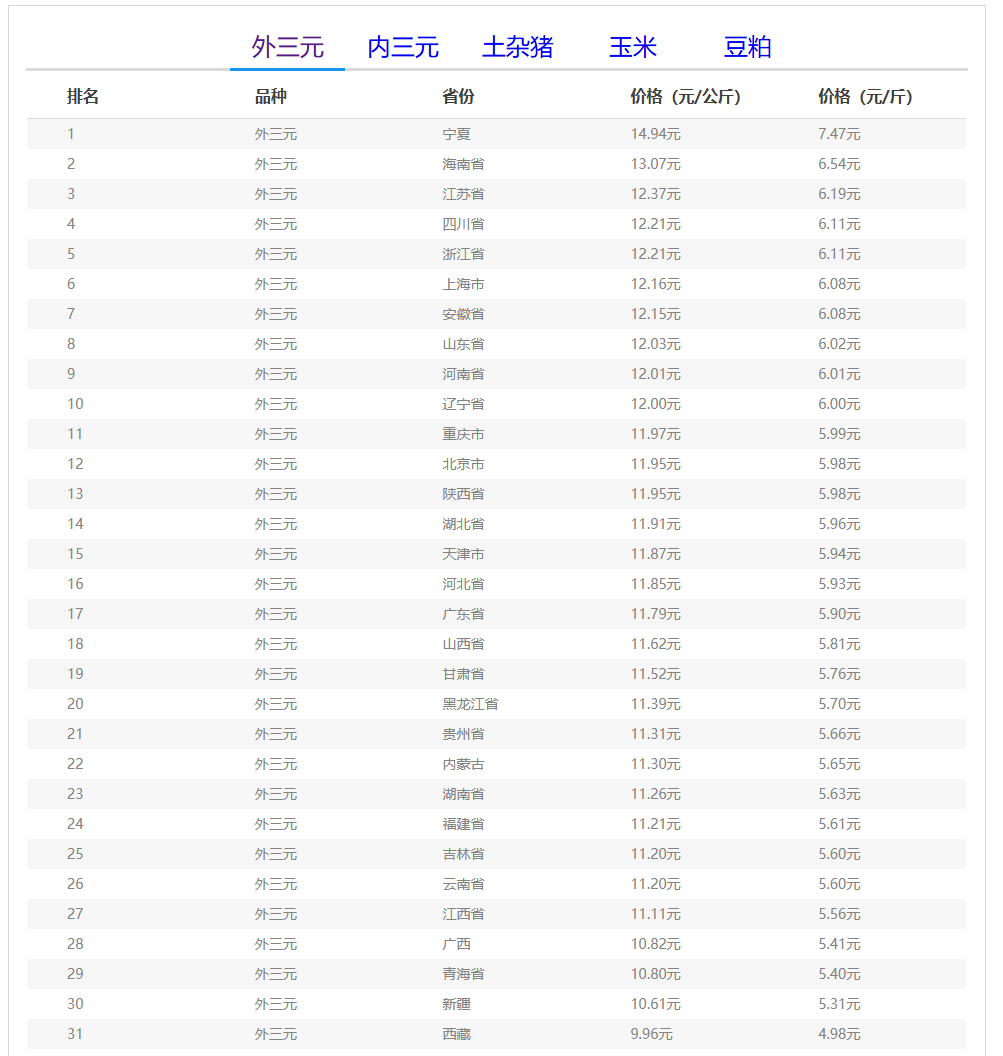This screenshot has height=1056, width=1003.
Task: Select the 上海市 province cell
Action: click(x=463, y=284)
